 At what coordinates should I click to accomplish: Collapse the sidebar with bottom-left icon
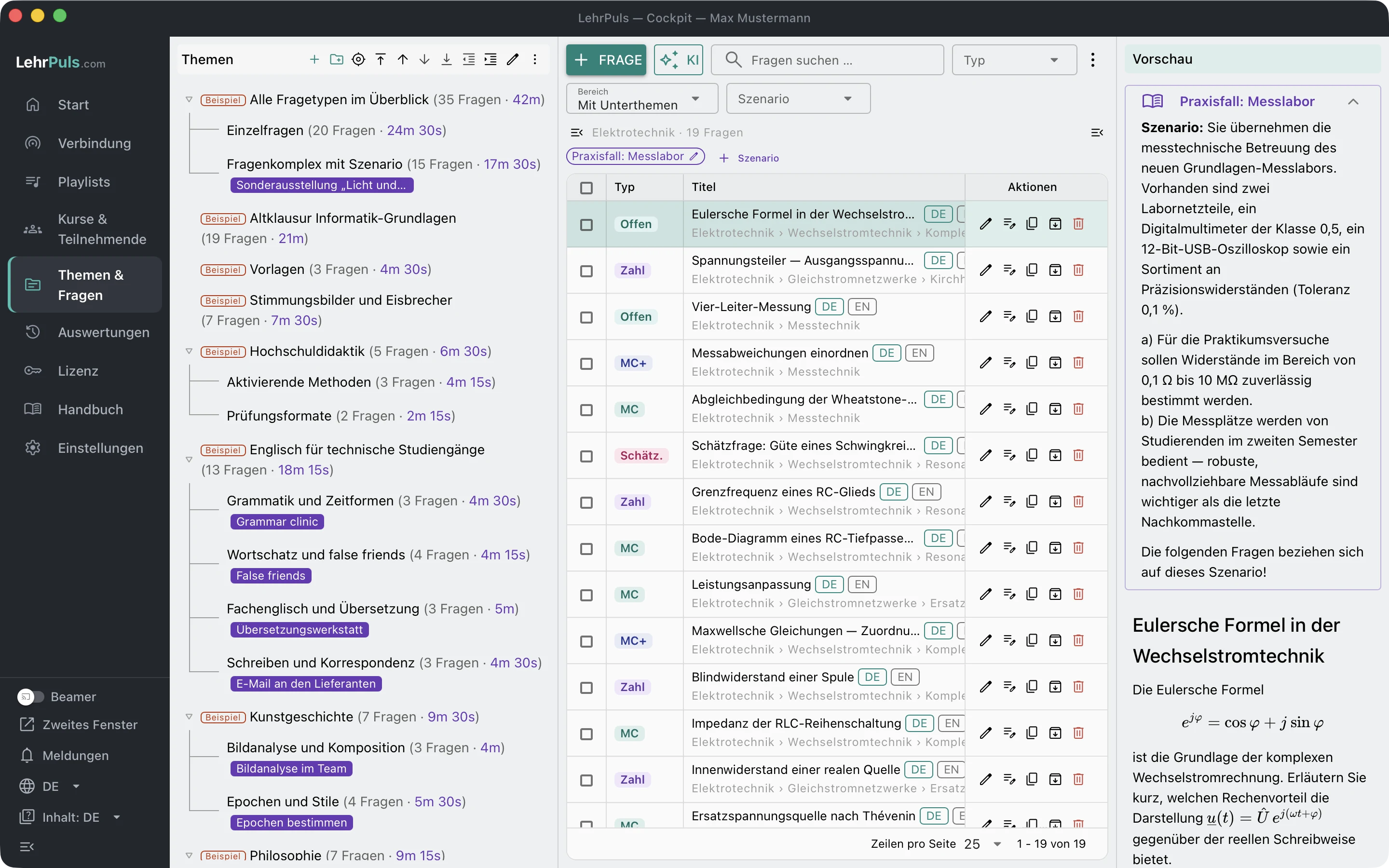27,847
